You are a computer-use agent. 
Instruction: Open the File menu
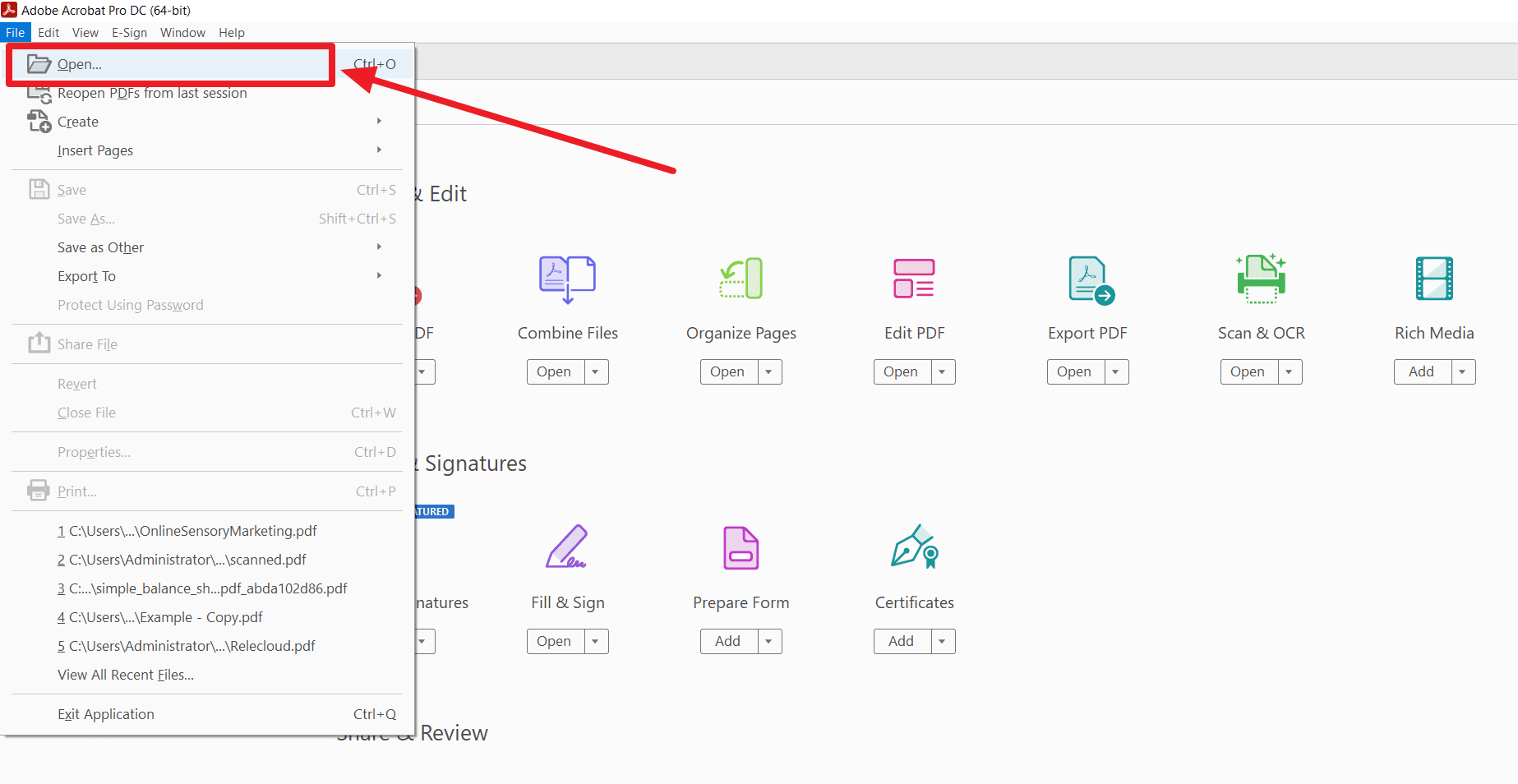pos(16,32)
